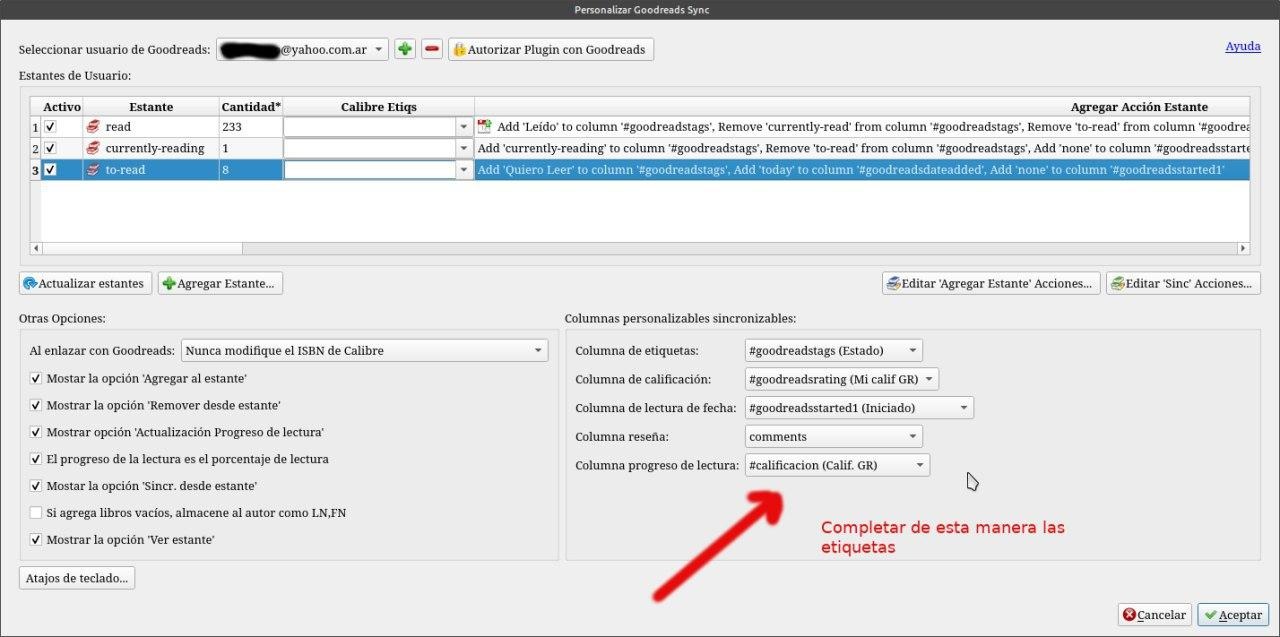1280x637 pixels.
Task: Click the row number 1 header
Action: pyautogui.click(x=35, y=127)
